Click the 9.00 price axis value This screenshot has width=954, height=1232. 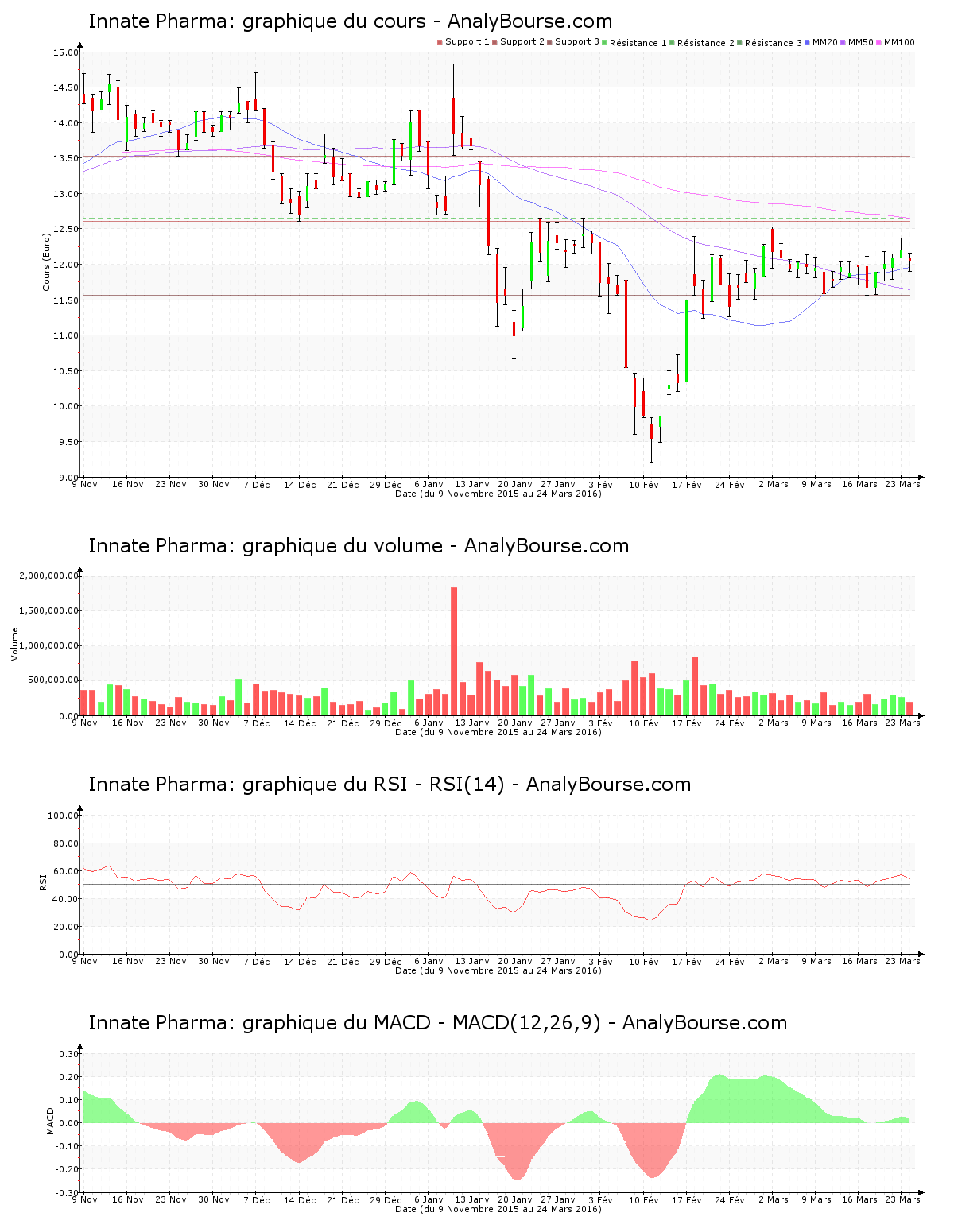pos(68,477)
